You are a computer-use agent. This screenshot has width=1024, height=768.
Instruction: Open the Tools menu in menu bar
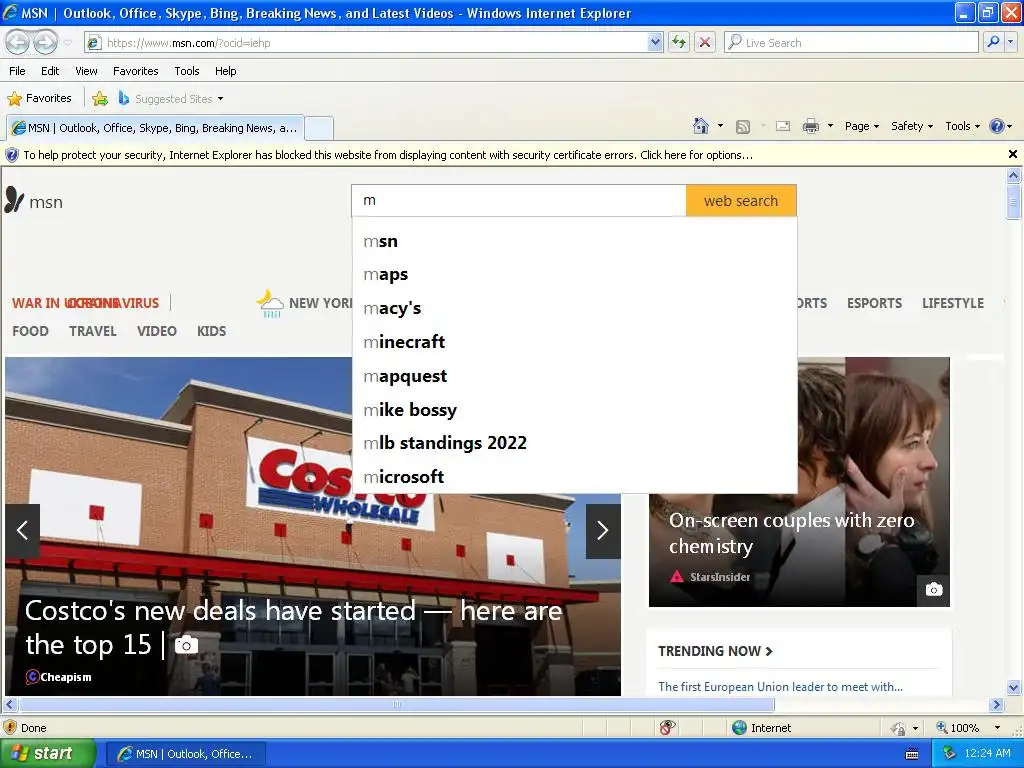(x=187, y=71)
